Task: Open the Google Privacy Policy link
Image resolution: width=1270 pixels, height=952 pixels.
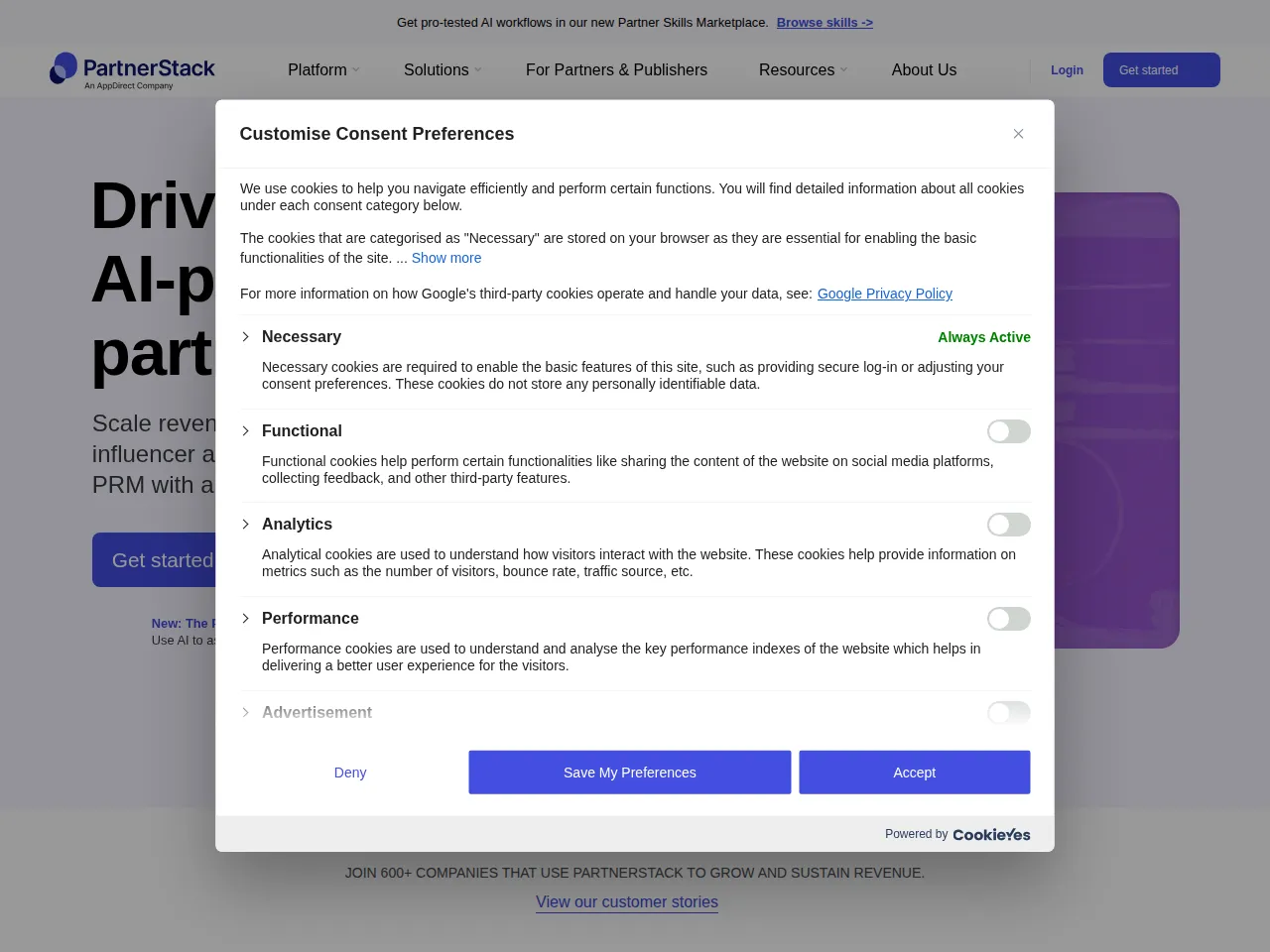Action: [885, 294]
